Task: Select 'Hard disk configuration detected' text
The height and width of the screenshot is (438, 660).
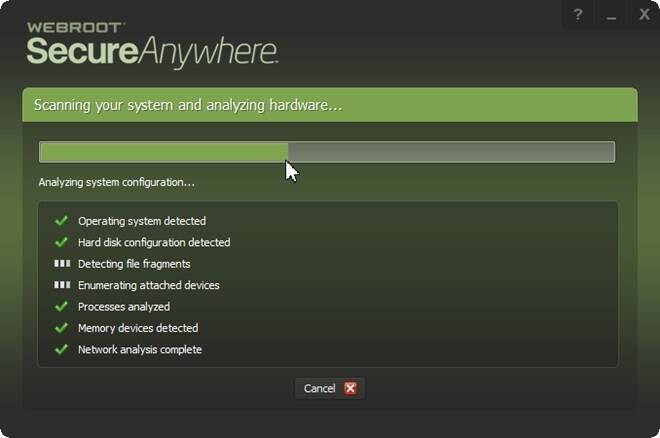Action: coord(154,242)
